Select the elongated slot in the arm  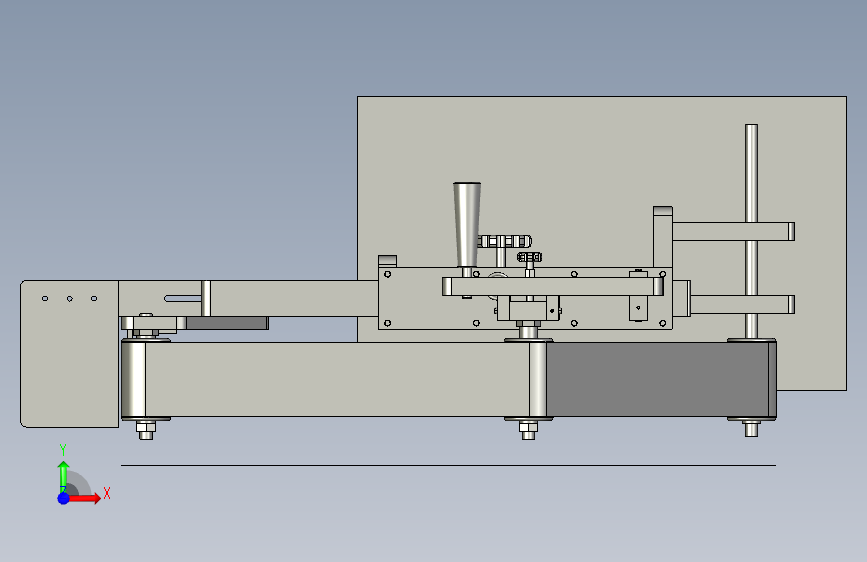pos(182,299)
